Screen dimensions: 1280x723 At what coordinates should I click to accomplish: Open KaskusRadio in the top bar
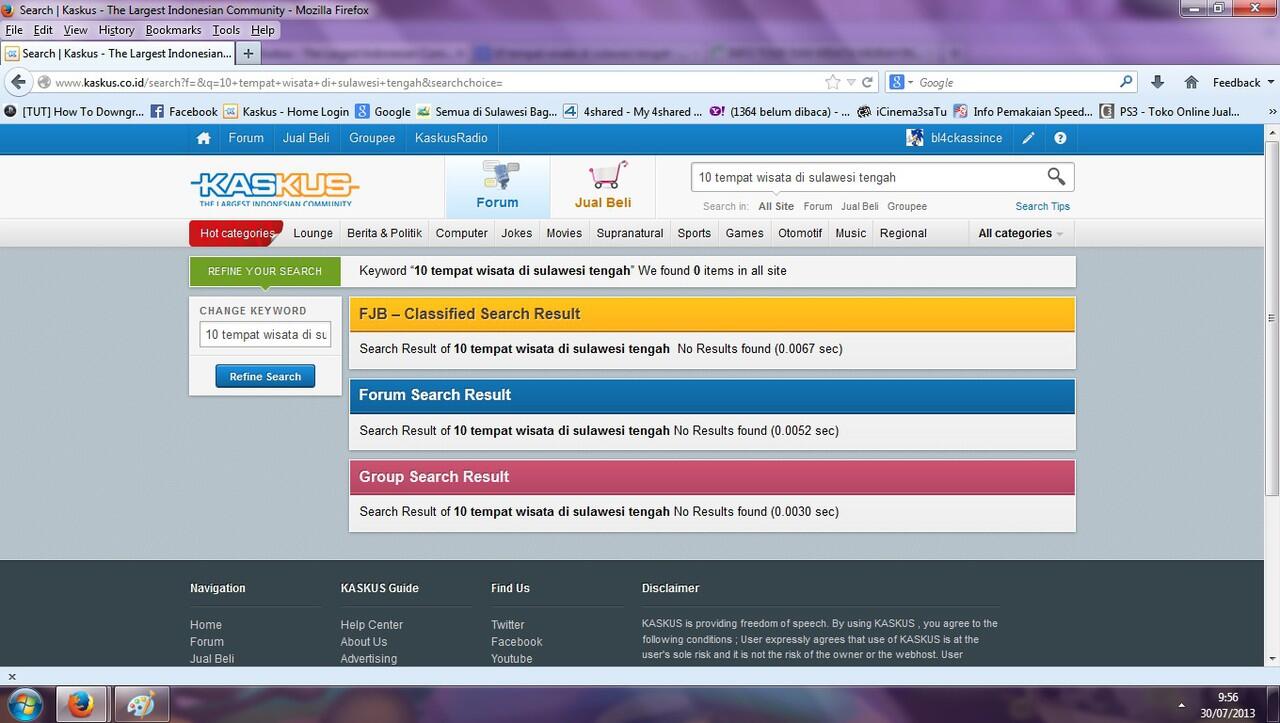(451, 138)
